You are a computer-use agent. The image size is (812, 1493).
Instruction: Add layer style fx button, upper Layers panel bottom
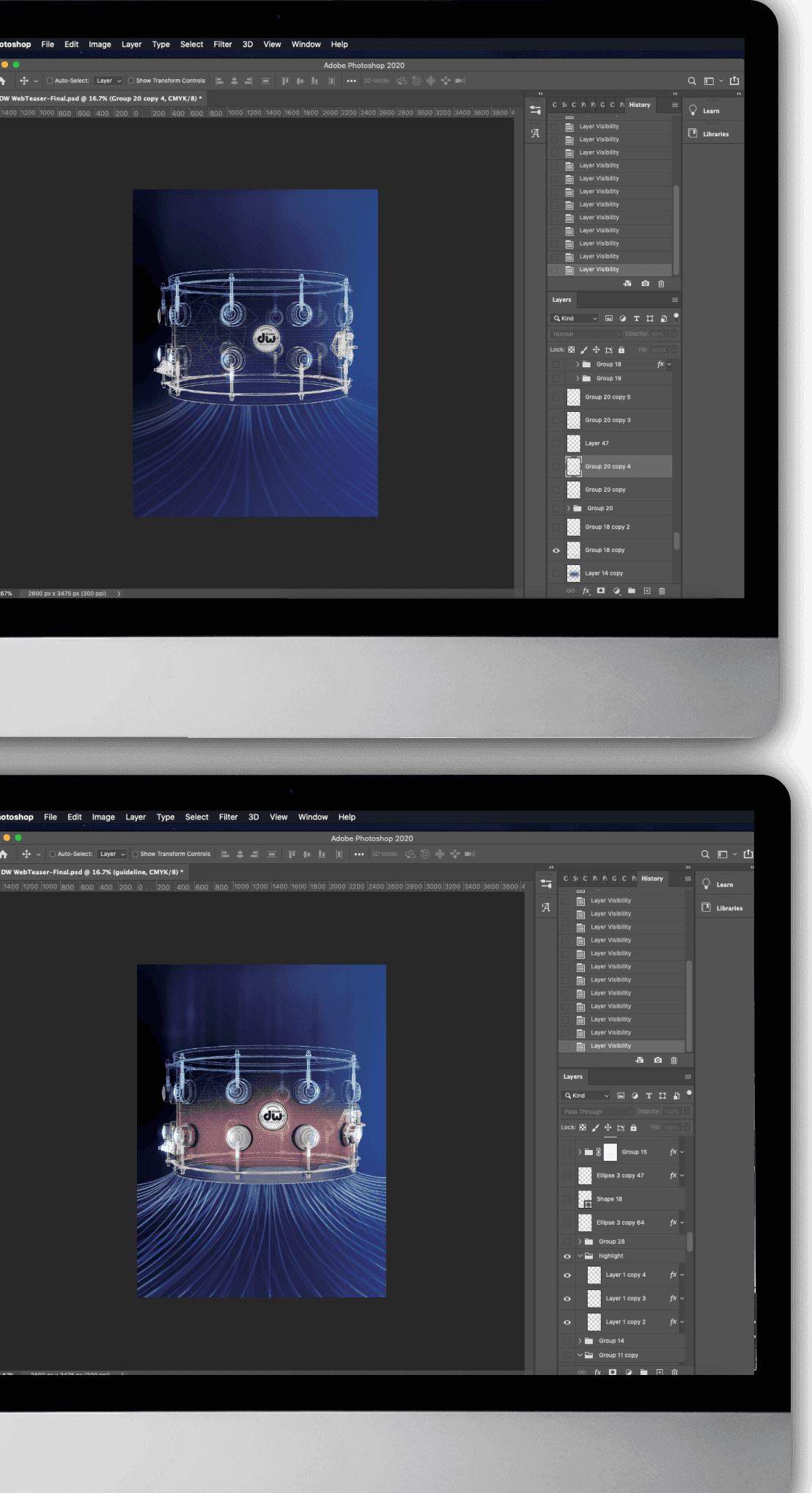click(586, 591)
